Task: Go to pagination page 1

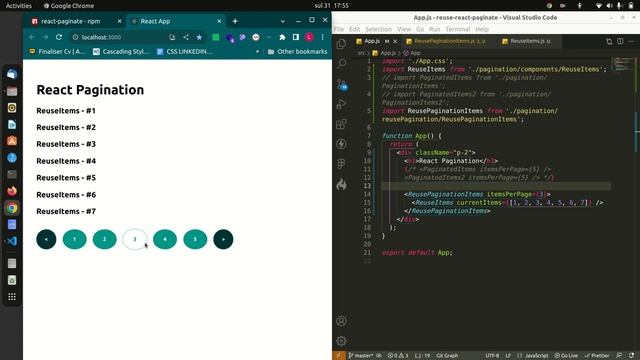Action: coord(75,239)
